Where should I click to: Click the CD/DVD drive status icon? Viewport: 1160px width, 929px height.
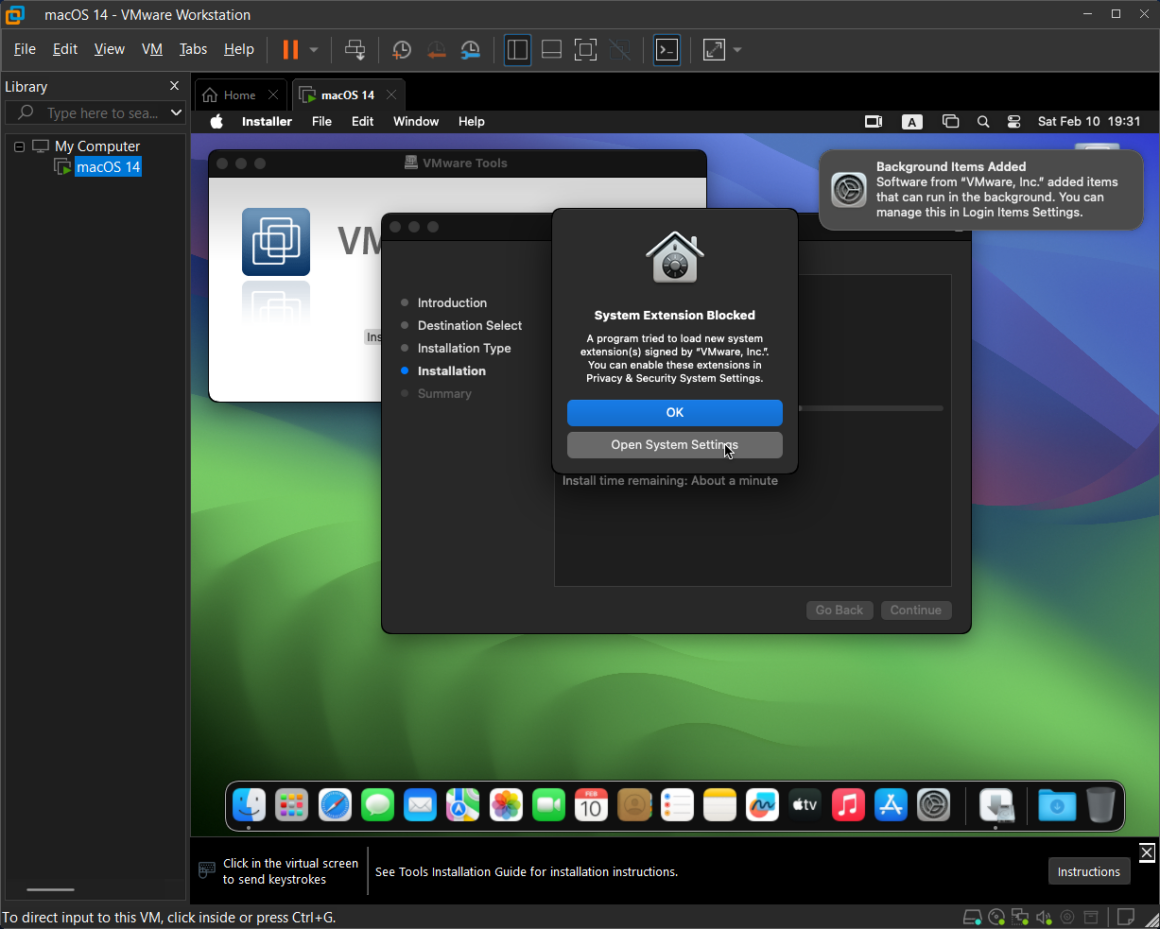coord(997,918)
